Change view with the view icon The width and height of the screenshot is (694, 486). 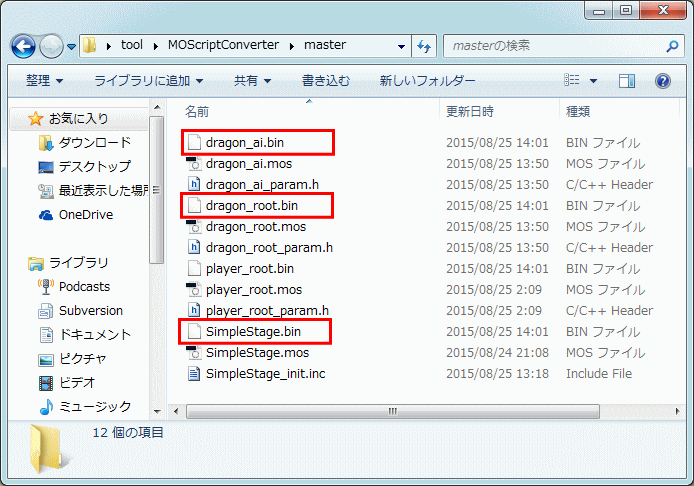point(572,80)
